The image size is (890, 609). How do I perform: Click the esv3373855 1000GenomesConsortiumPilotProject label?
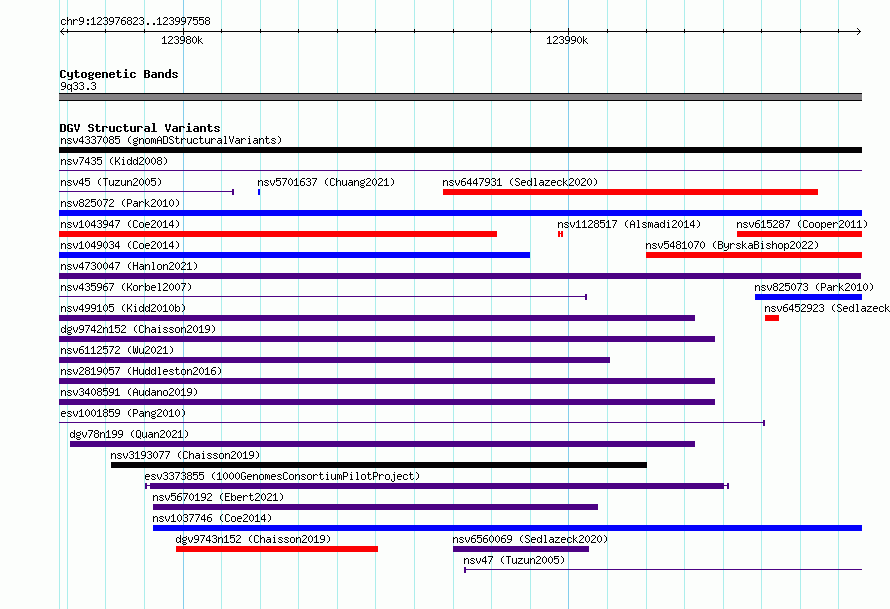[282, 476]
